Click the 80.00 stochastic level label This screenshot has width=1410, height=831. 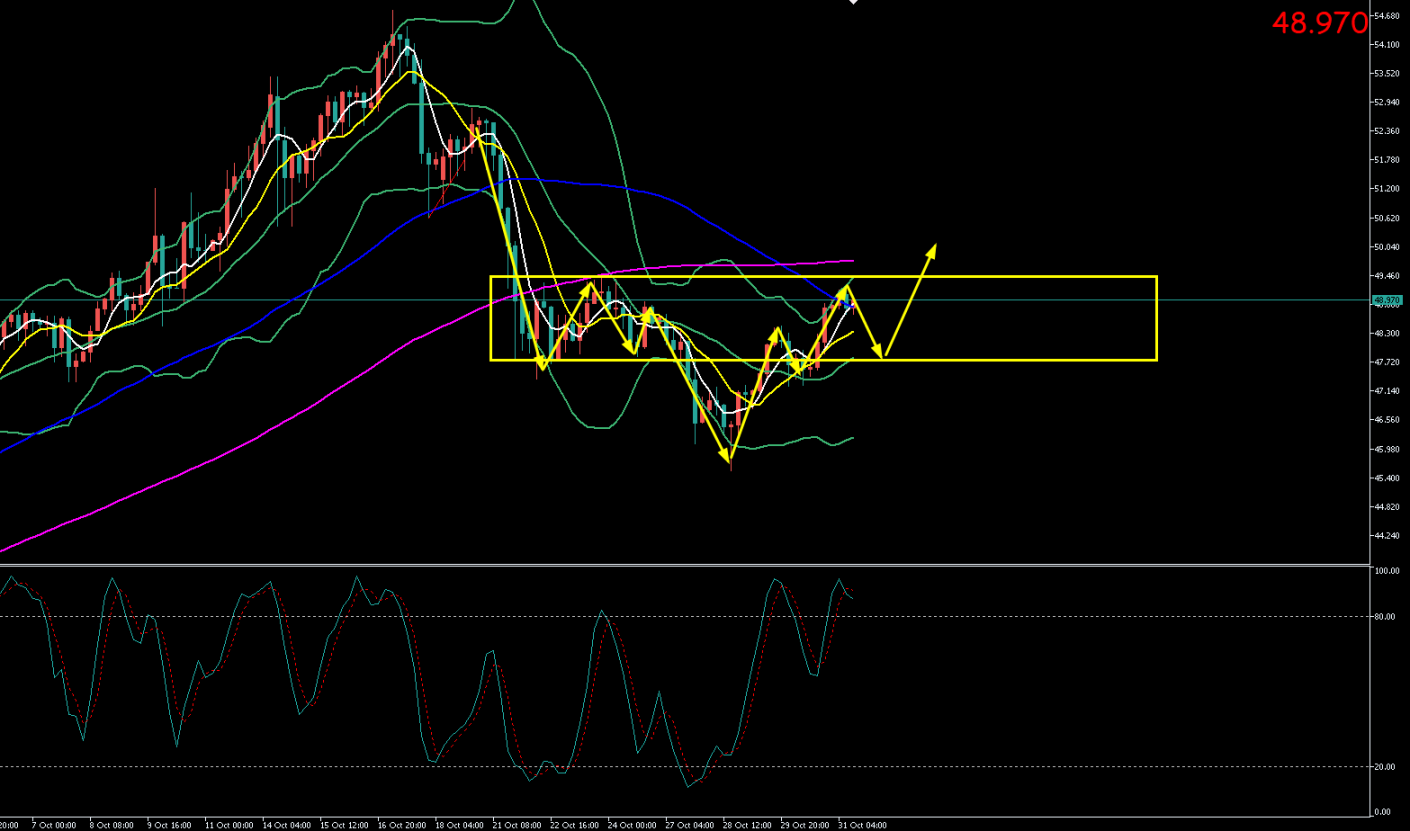pyautogui.click(x=1384, y=617)
